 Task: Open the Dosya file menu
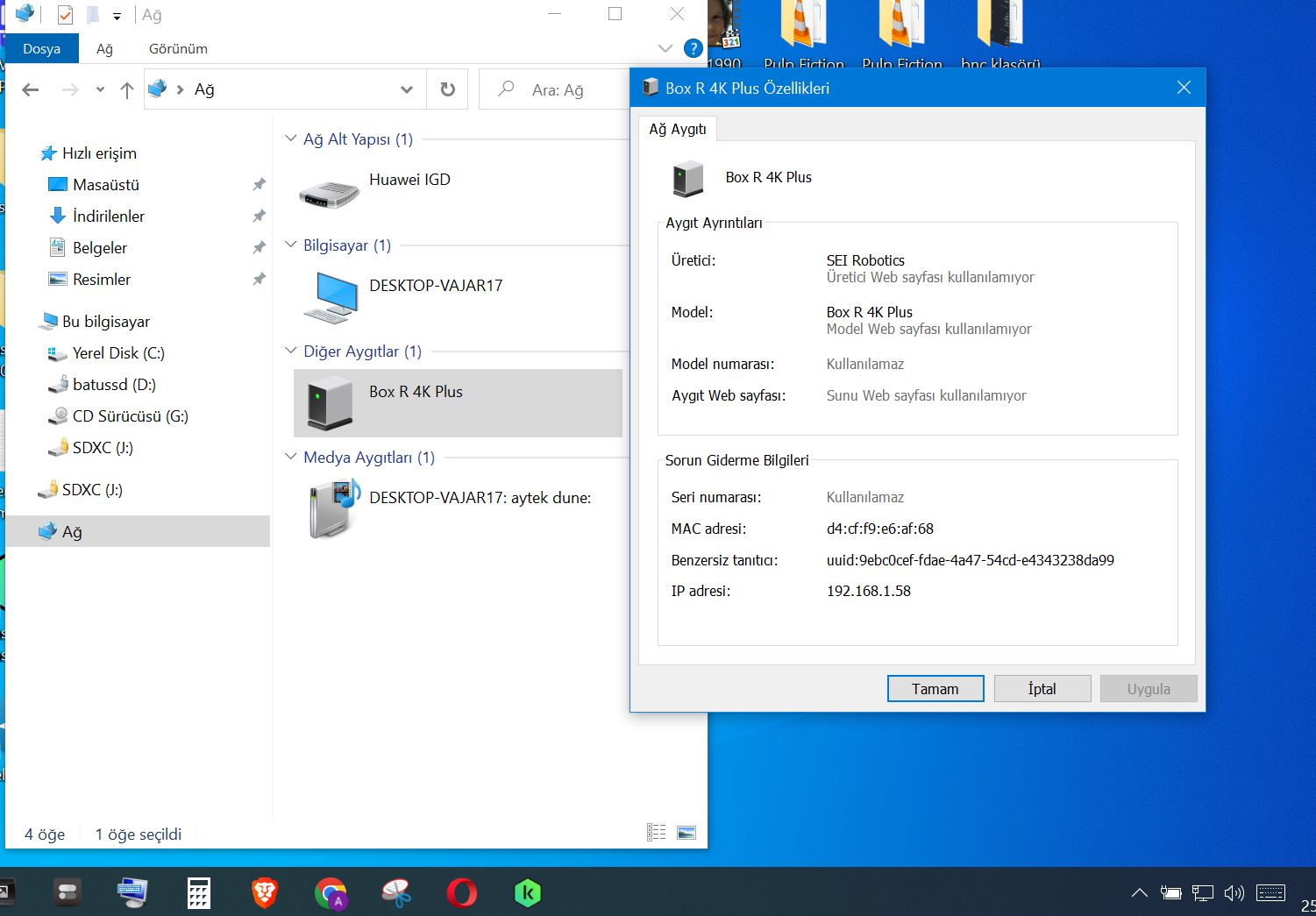[x=41, y=49]
